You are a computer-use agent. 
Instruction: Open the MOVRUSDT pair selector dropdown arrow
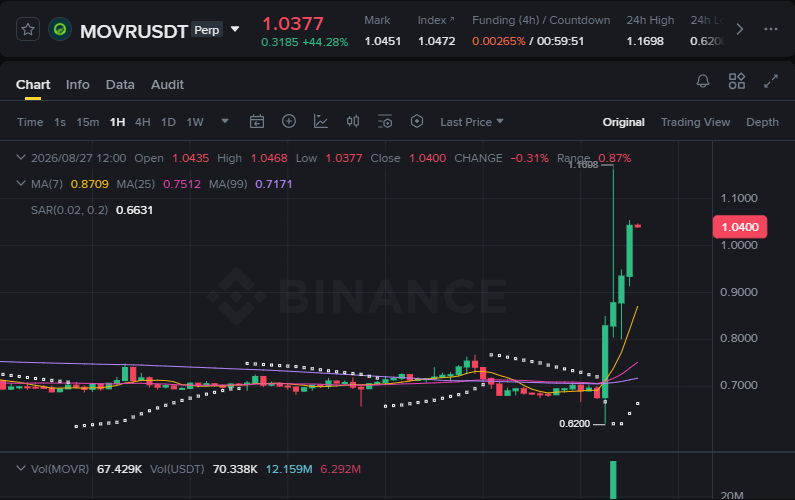[235, 29]
